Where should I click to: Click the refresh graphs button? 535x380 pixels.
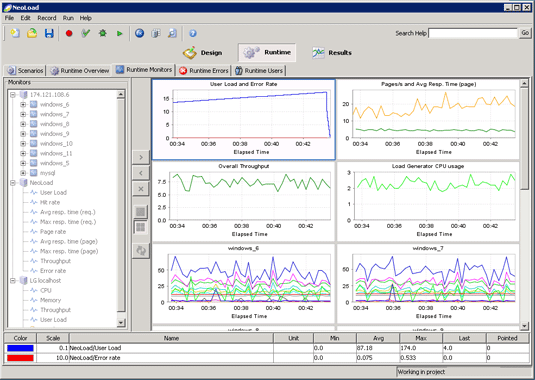point(141,251)
